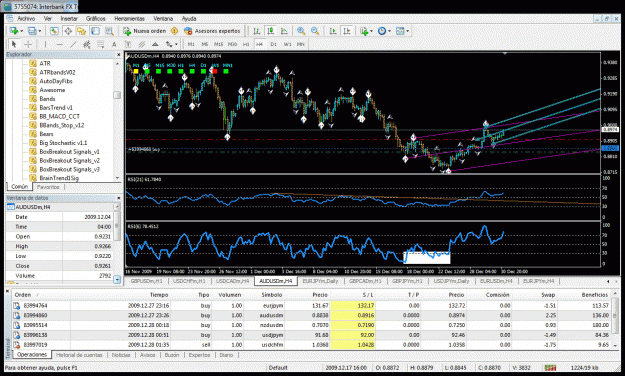The width and height of the screenshot is (625, 376).
Task: Expand the Periods dropdown arrow
Action: click(x=389, y=31)
